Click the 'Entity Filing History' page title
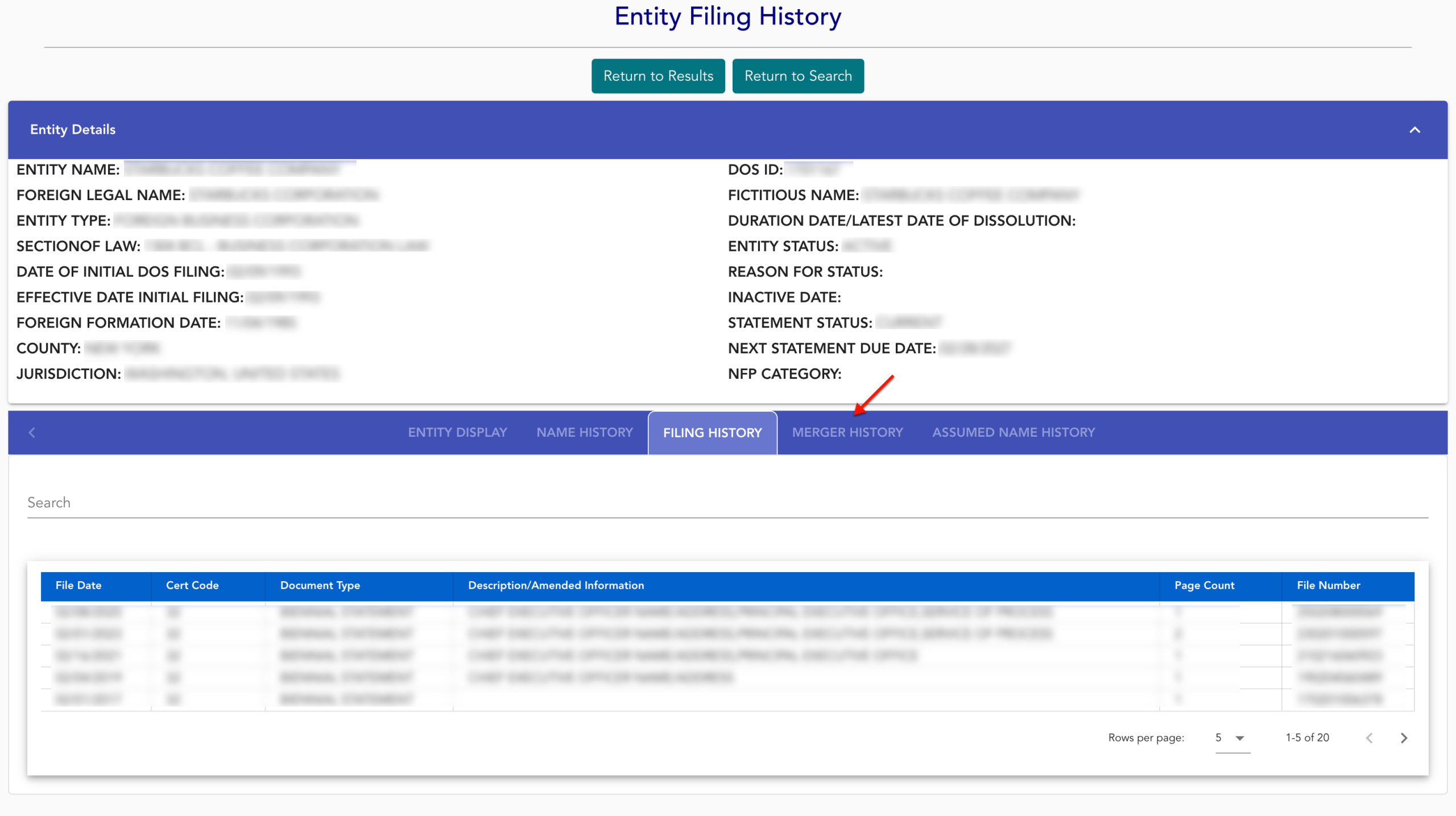 [727, 16]
